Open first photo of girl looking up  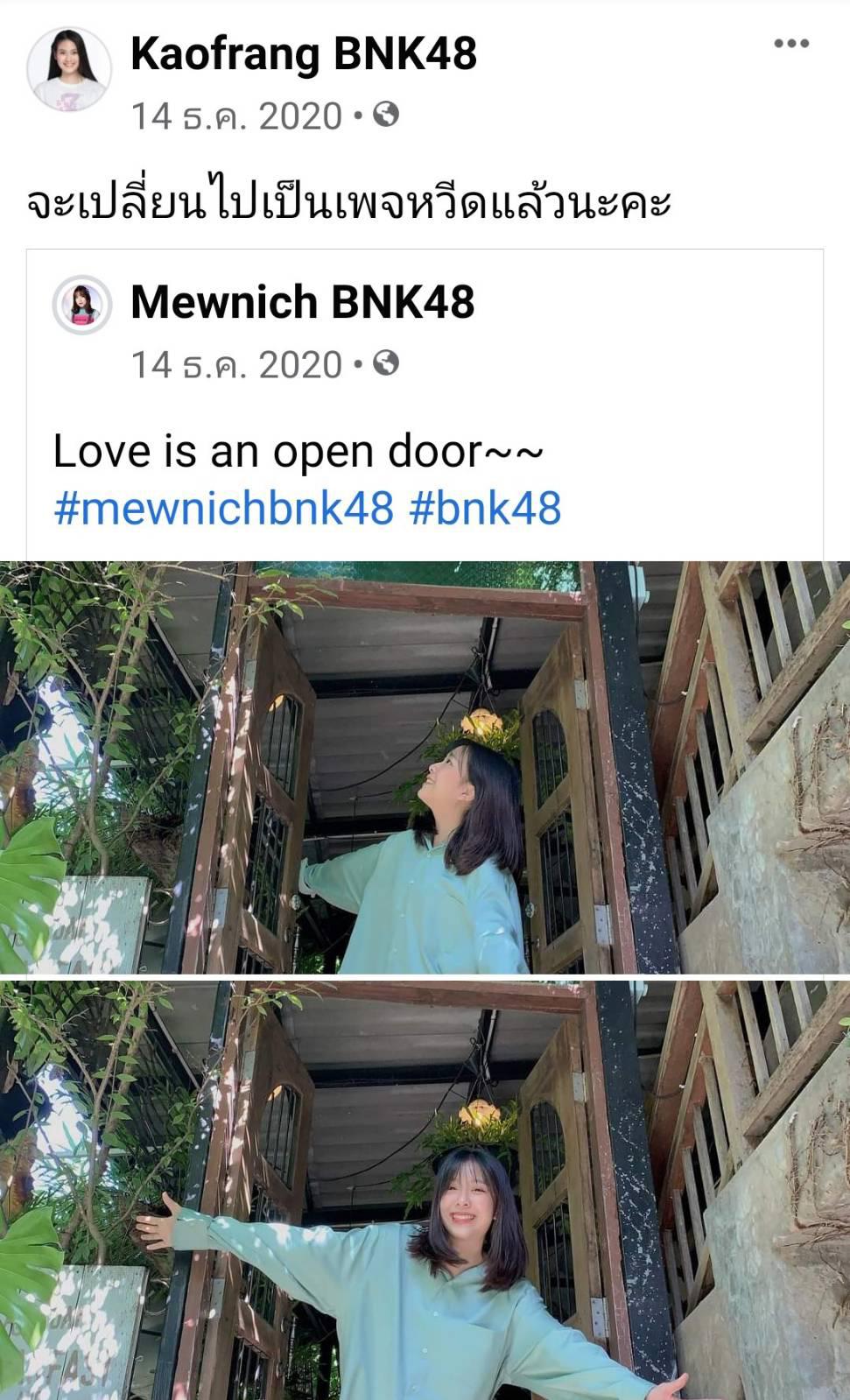tap(425, 767)
